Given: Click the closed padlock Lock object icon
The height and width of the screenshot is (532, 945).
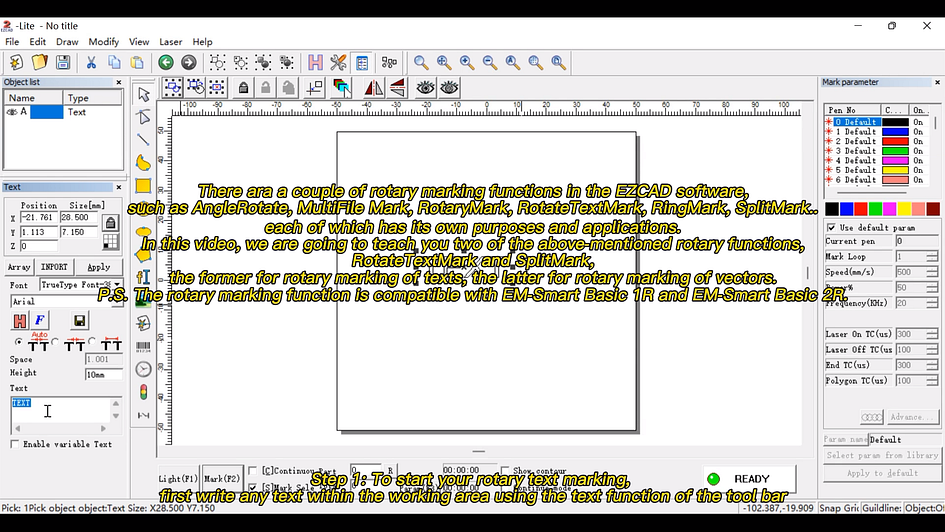Looking at the screenshot, I should click(x=243, y=88).
